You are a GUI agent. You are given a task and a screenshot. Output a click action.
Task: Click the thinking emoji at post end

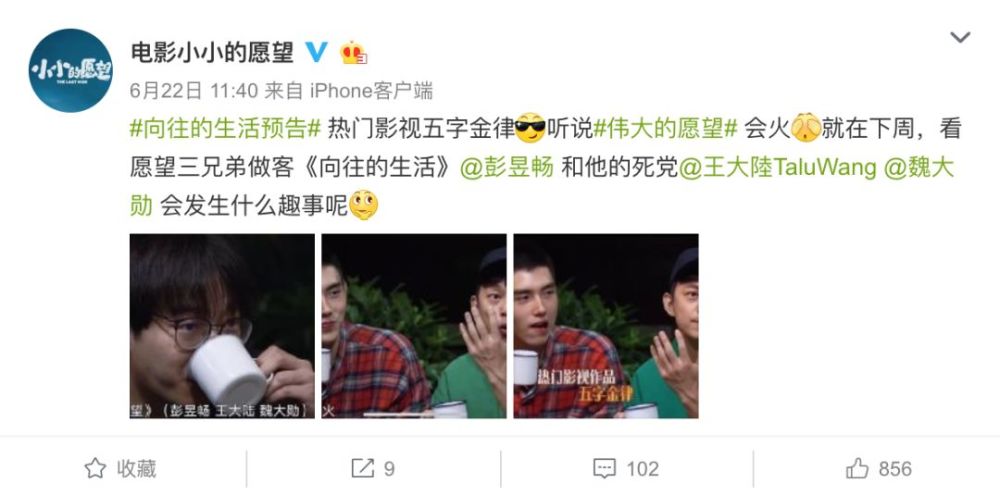click(x=364, y=206)
